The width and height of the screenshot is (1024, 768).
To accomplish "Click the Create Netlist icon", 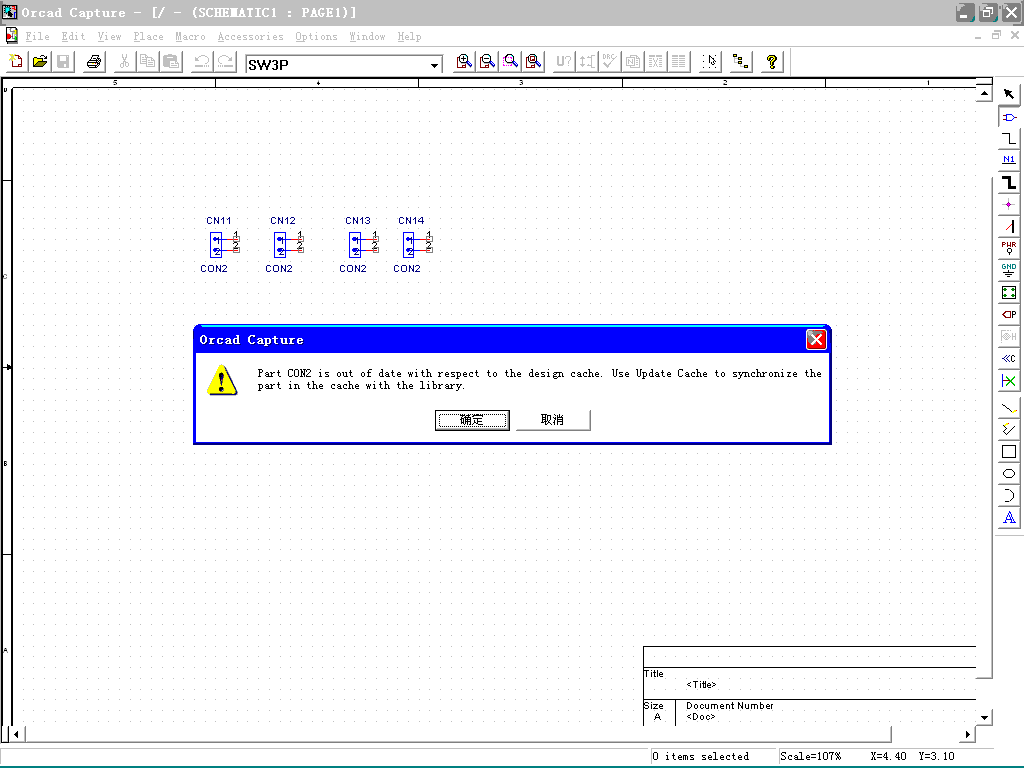I will pos(633,62).
